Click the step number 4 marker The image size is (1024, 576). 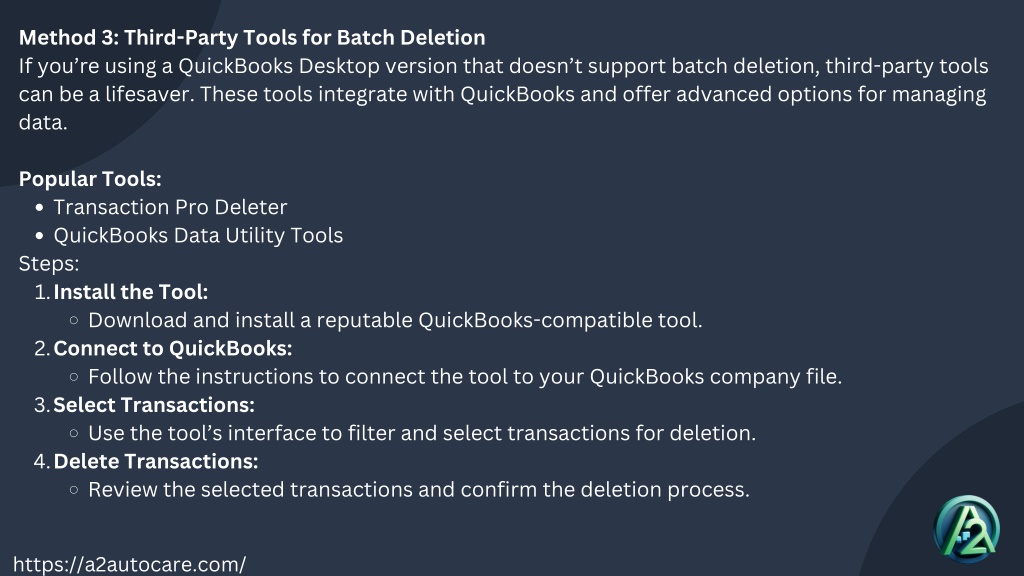coord(42,461)
